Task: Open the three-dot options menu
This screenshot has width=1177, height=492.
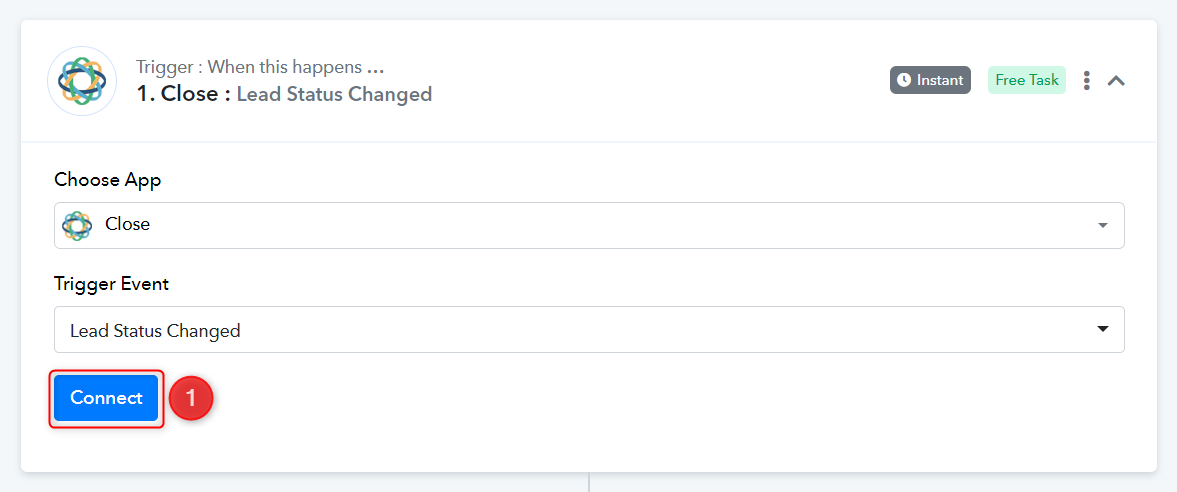Action: point(1086,80)
